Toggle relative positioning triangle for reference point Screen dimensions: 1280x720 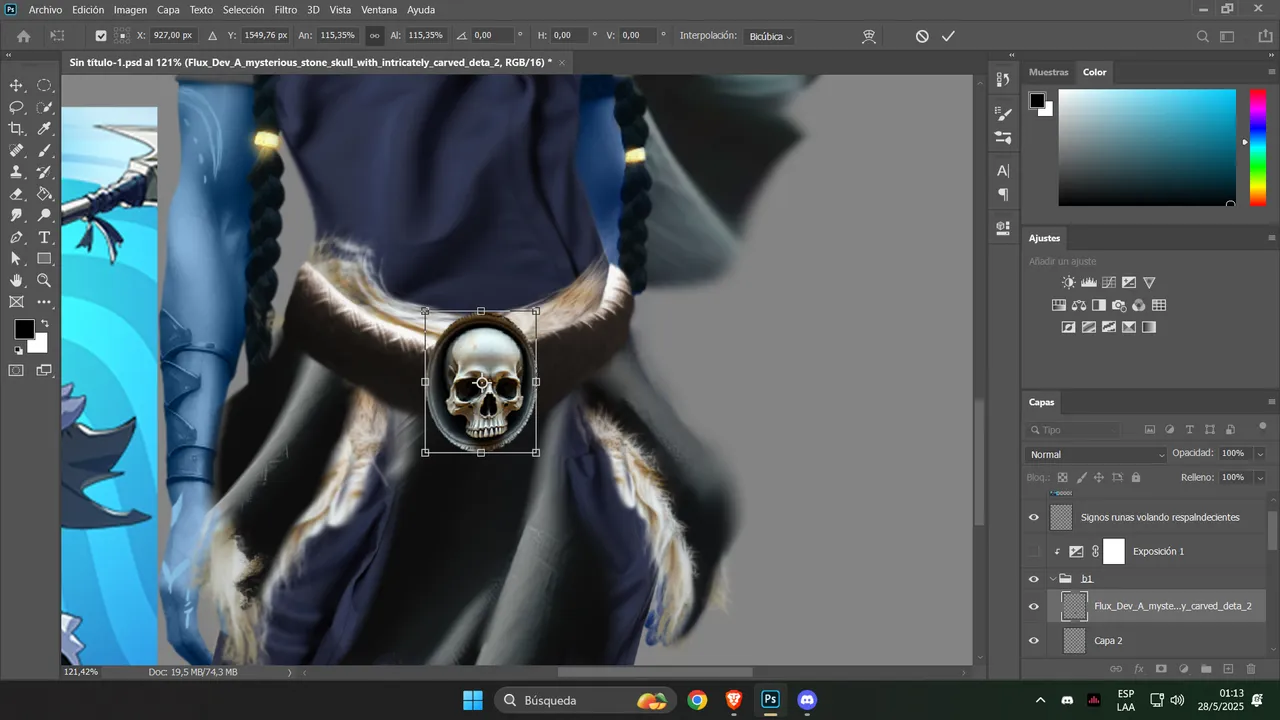pos(212,36)
